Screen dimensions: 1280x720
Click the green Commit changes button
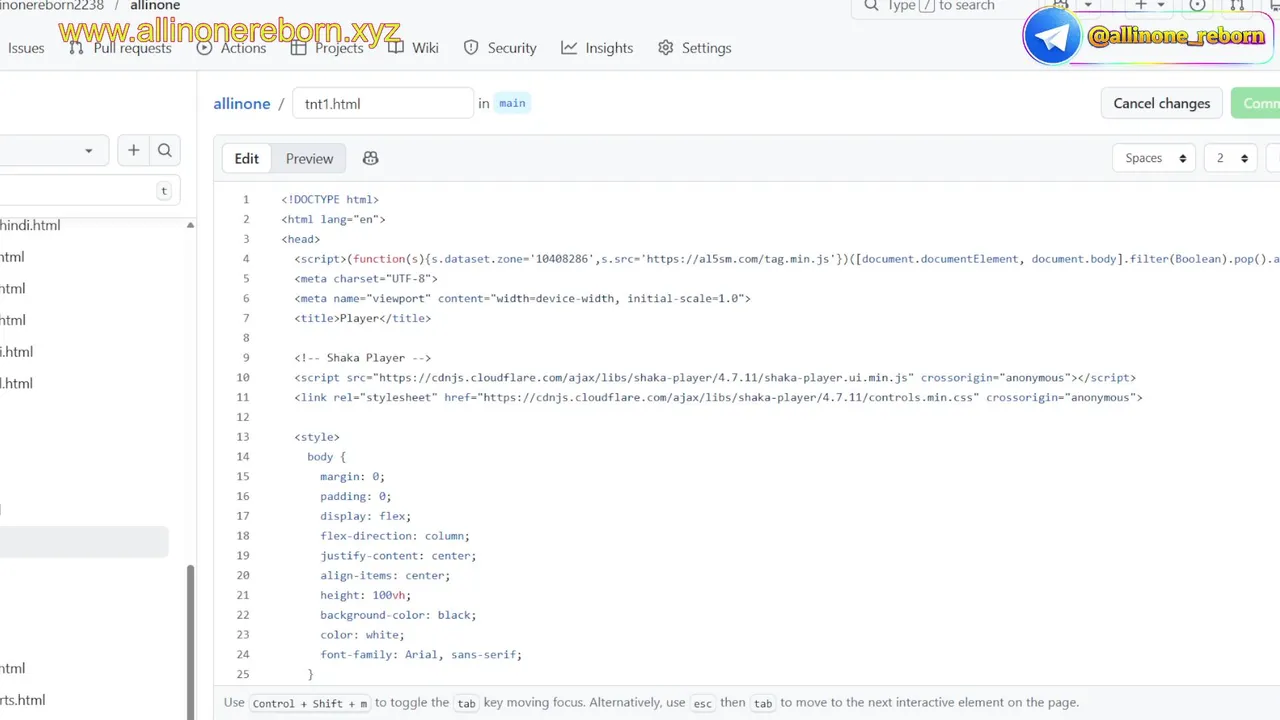point(1256,103)
